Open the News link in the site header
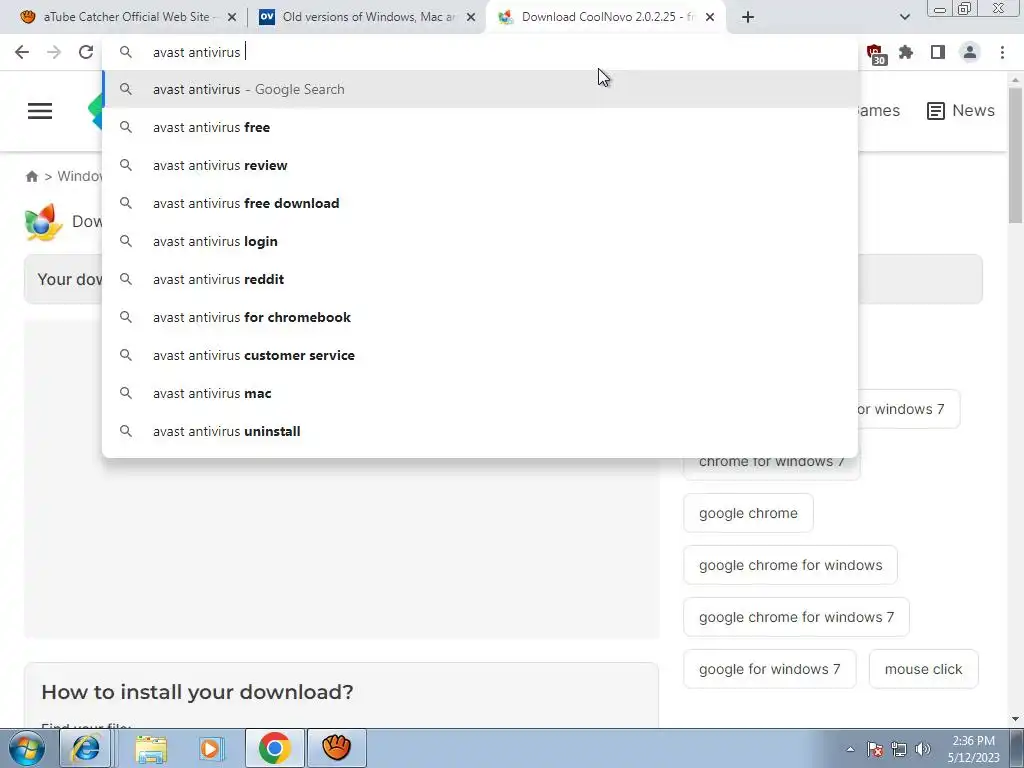 pyautogui.click(x=961, y=110)
